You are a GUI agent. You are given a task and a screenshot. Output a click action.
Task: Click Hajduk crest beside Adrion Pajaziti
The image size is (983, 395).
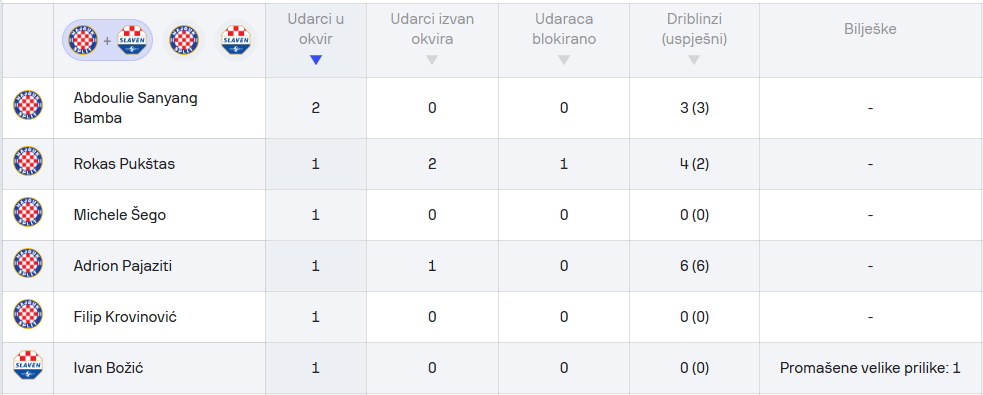click(x=28, y=263)
